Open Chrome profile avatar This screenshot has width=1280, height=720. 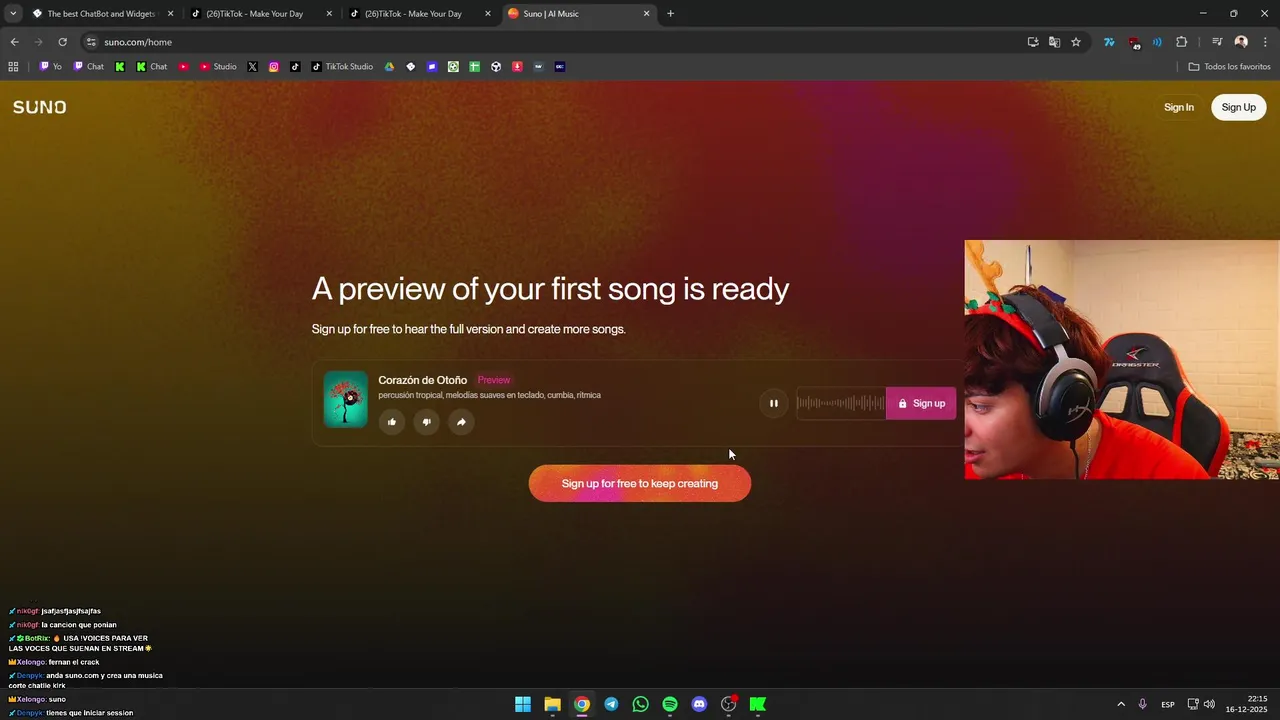coord(1241,42)
